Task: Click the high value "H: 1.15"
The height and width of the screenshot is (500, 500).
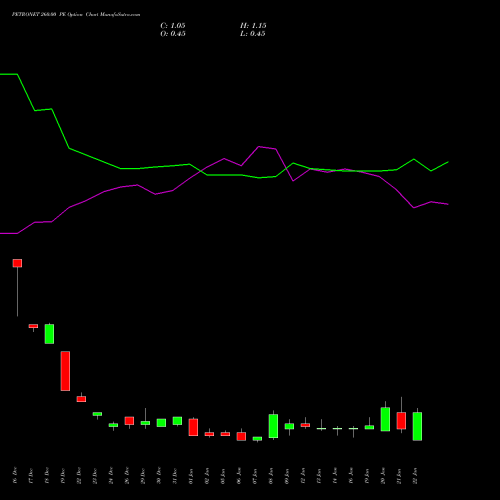Action: [x=253, y=26]
